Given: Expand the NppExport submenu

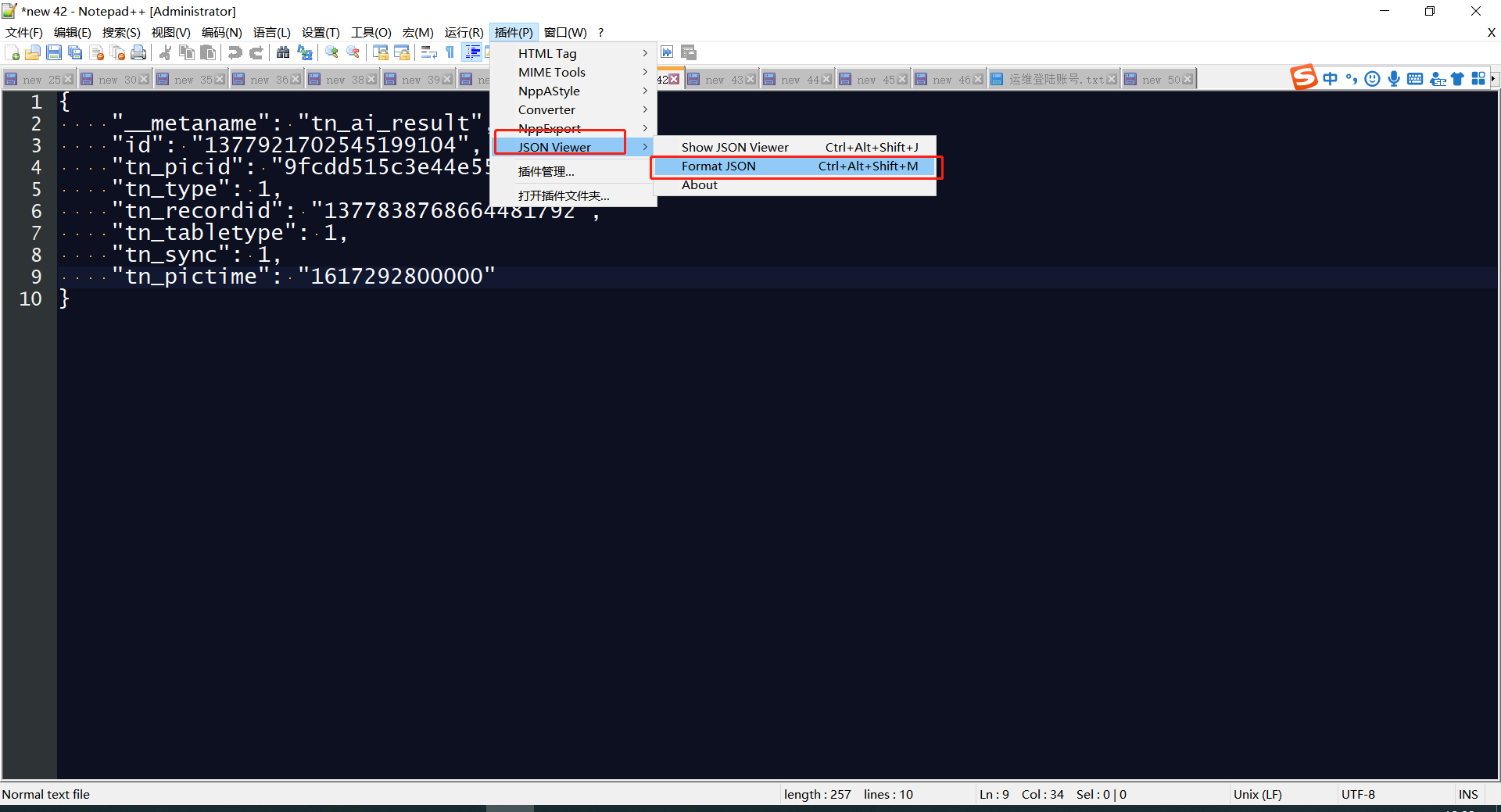Looking at the screenshot, I should tap(573, 128).
